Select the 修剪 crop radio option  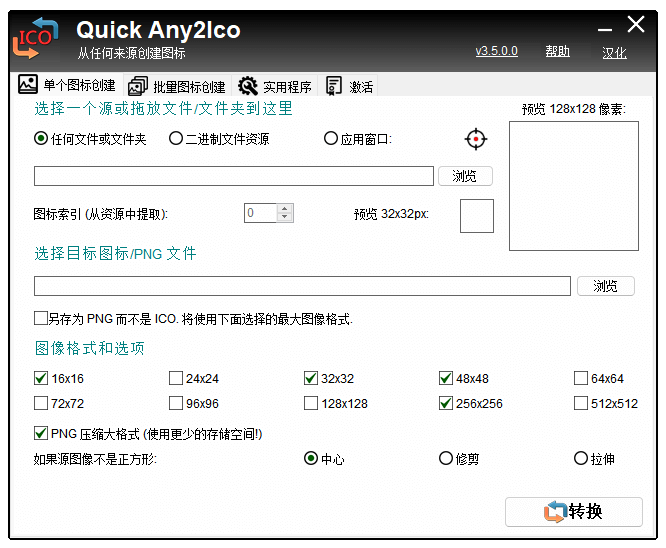[446, 459]
